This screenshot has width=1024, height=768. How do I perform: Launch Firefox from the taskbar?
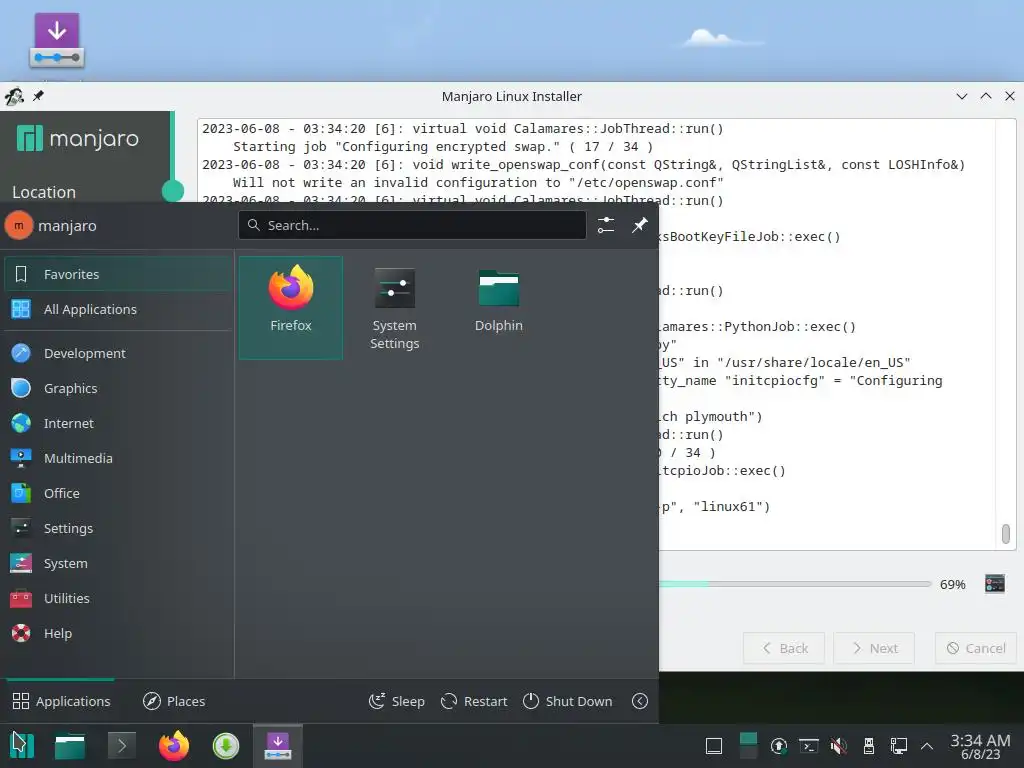click(x=174, y=746)
